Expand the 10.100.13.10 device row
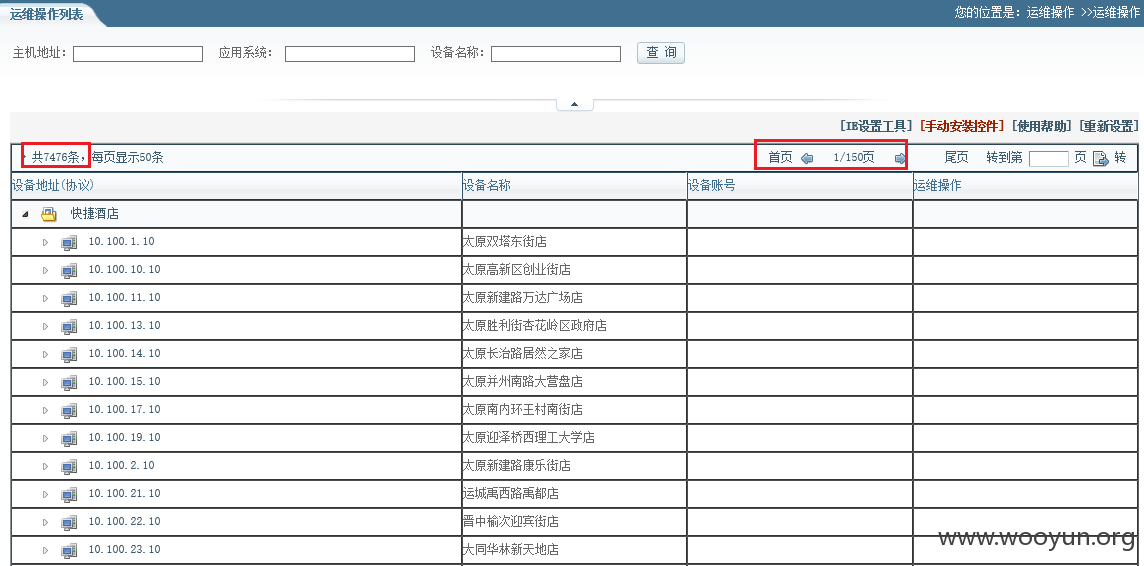Image resolution: width=1144 pixels, height=566 pixels. (45, 326)
